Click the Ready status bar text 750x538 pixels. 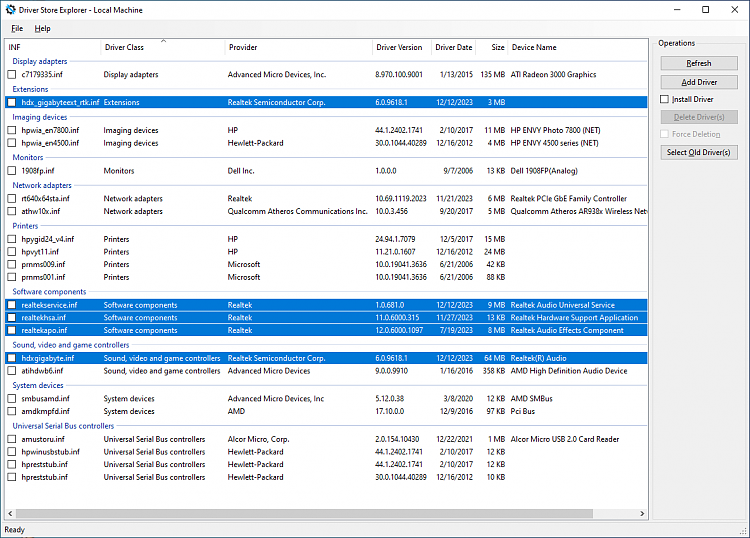pos(14,530)
